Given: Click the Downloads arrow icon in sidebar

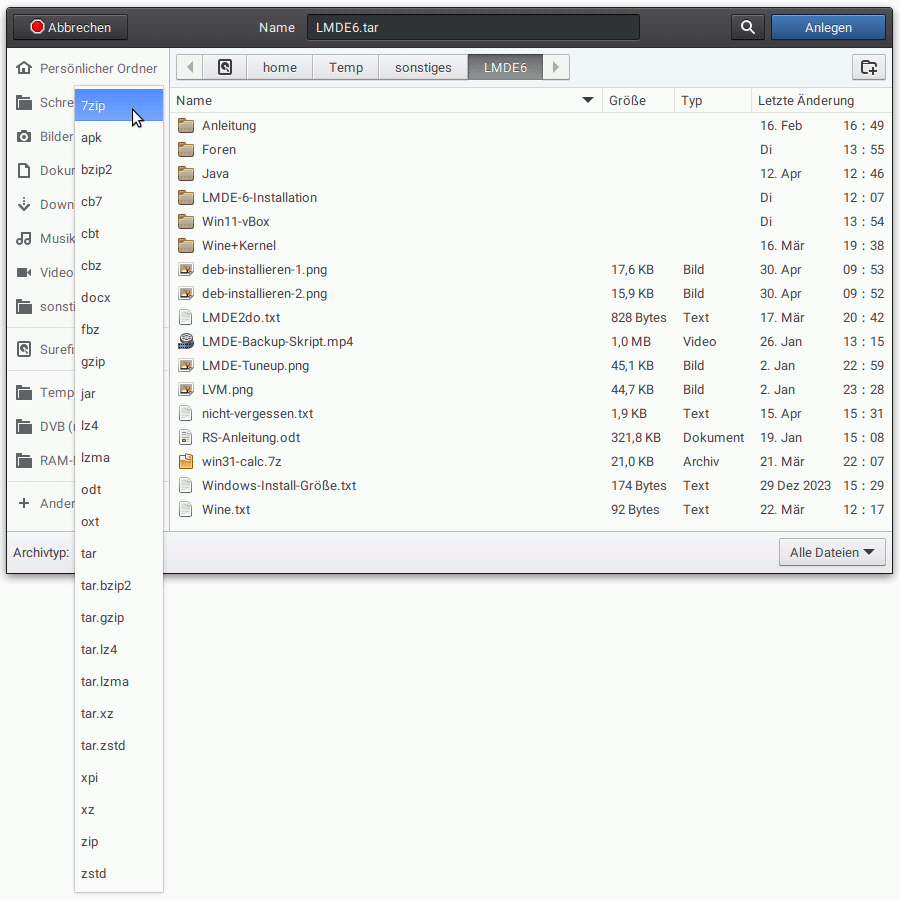Looking at the screenshot, I should tap(24, 204).
